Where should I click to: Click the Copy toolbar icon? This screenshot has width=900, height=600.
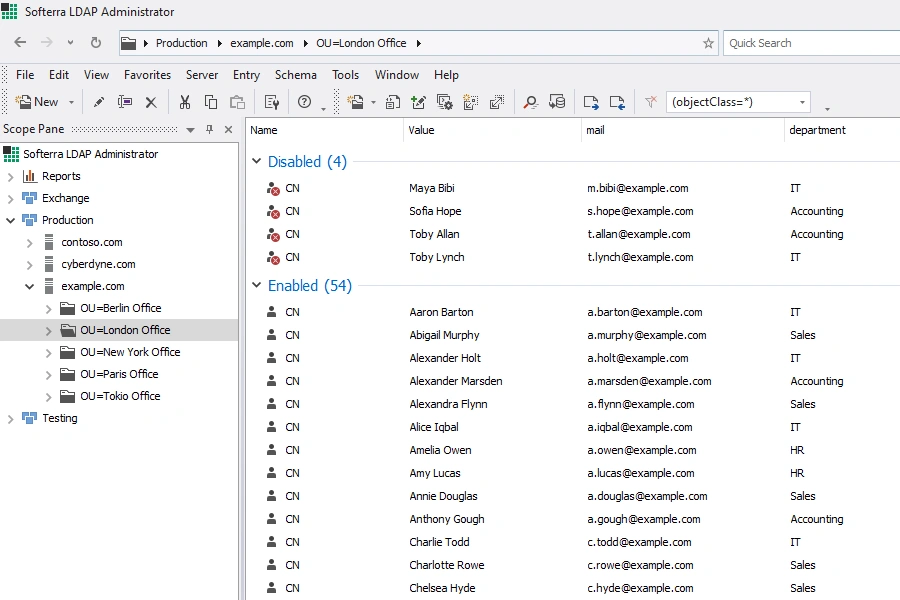(210, 102)
